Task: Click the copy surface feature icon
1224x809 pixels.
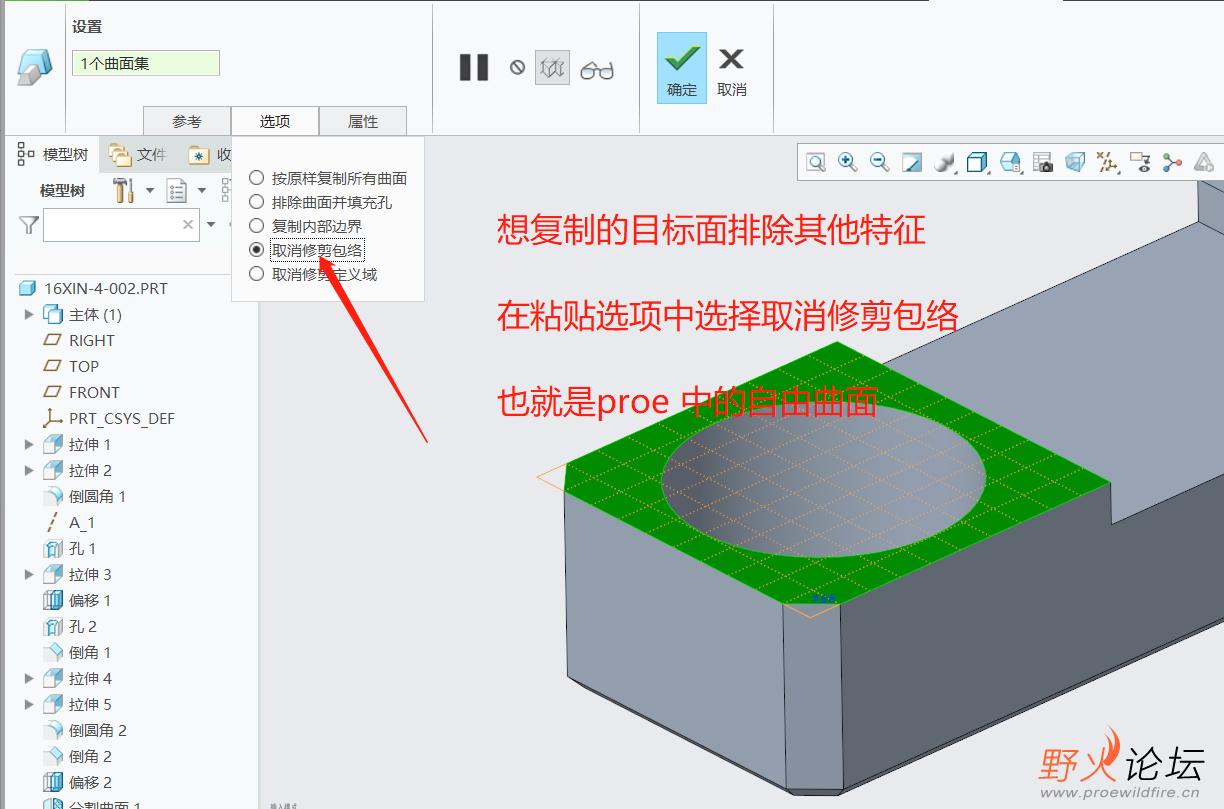Action: tap(34, 67)
